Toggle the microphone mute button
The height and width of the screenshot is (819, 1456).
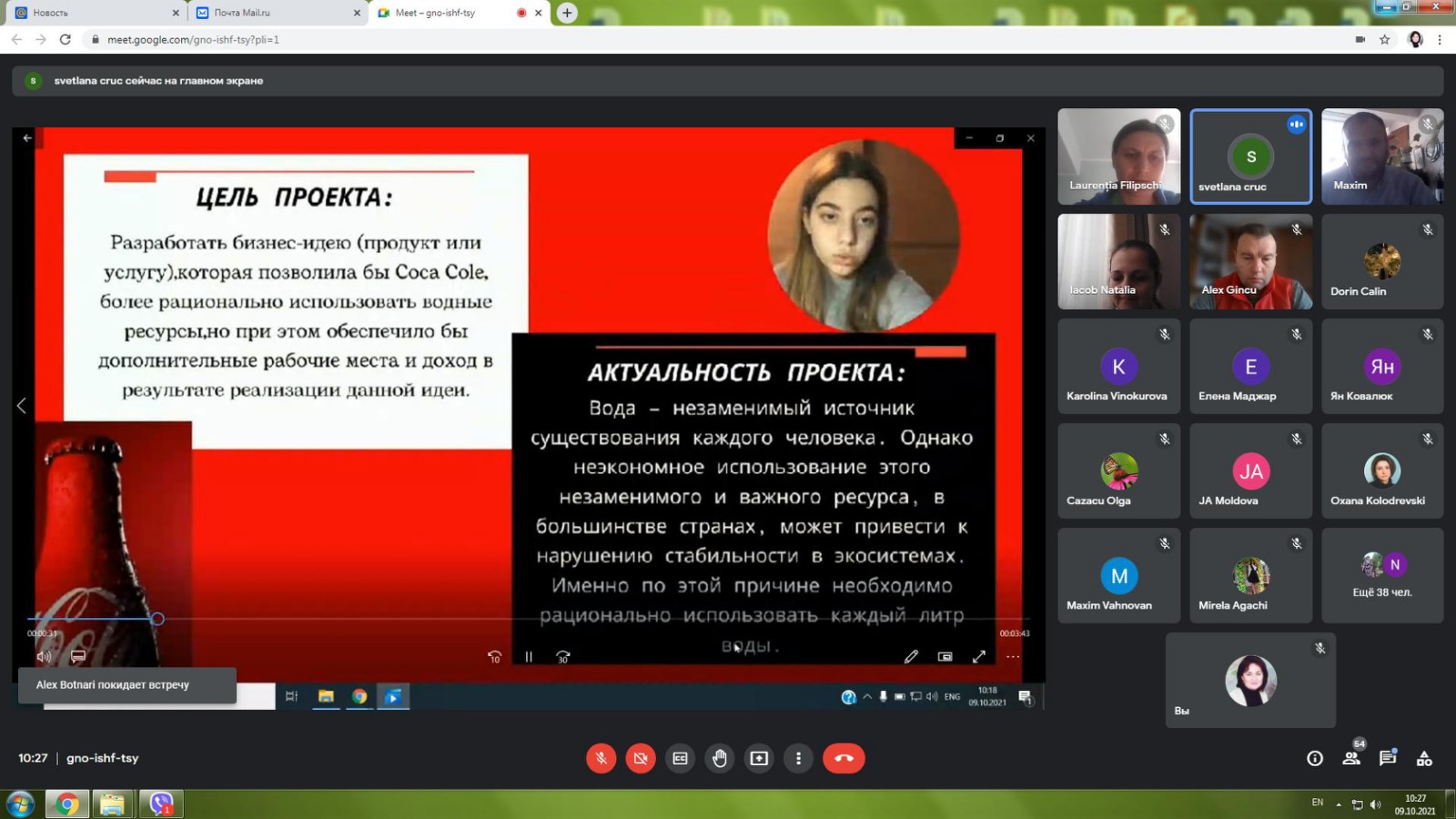click(x=601, y=758)
